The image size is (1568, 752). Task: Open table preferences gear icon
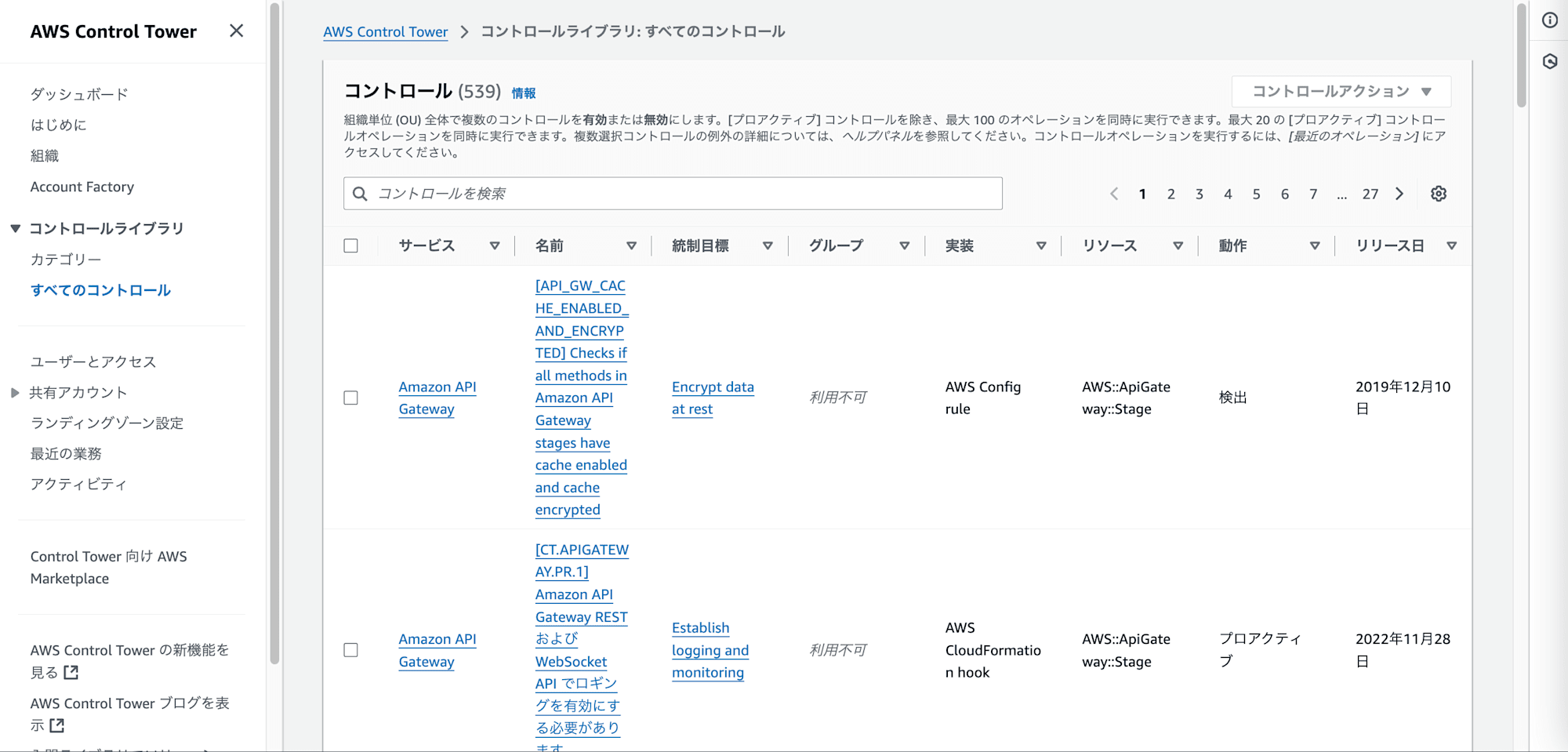click(1439, 194)
